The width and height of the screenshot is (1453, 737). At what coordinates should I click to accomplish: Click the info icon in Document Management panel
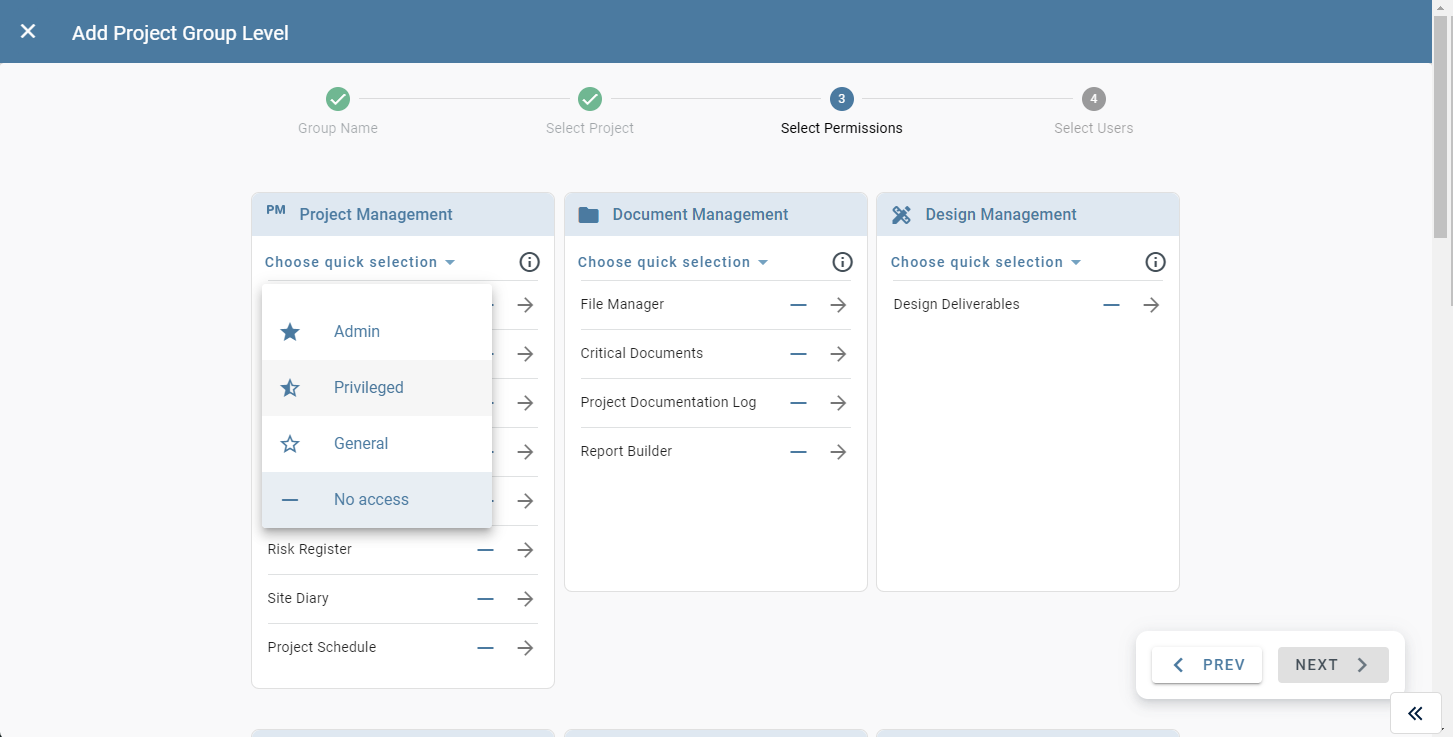click(x=842, y=262)
